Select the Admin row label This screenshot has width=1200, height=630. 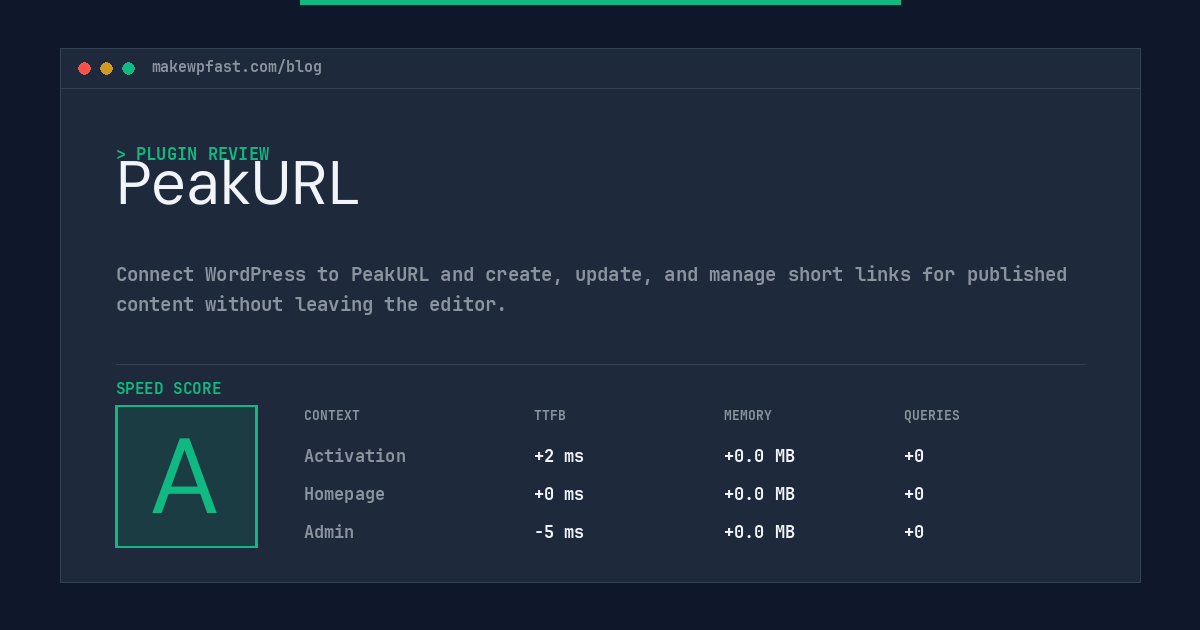[329, 532]
